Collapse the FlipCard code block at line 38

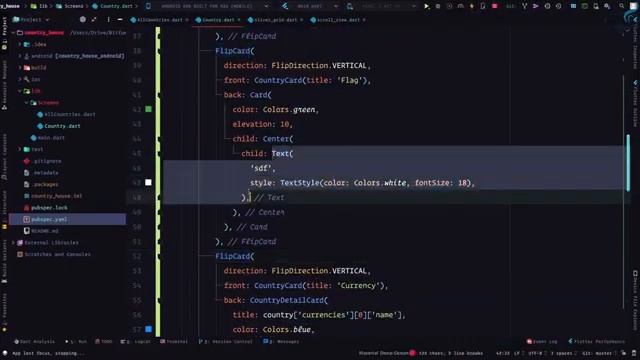(159, 51)
